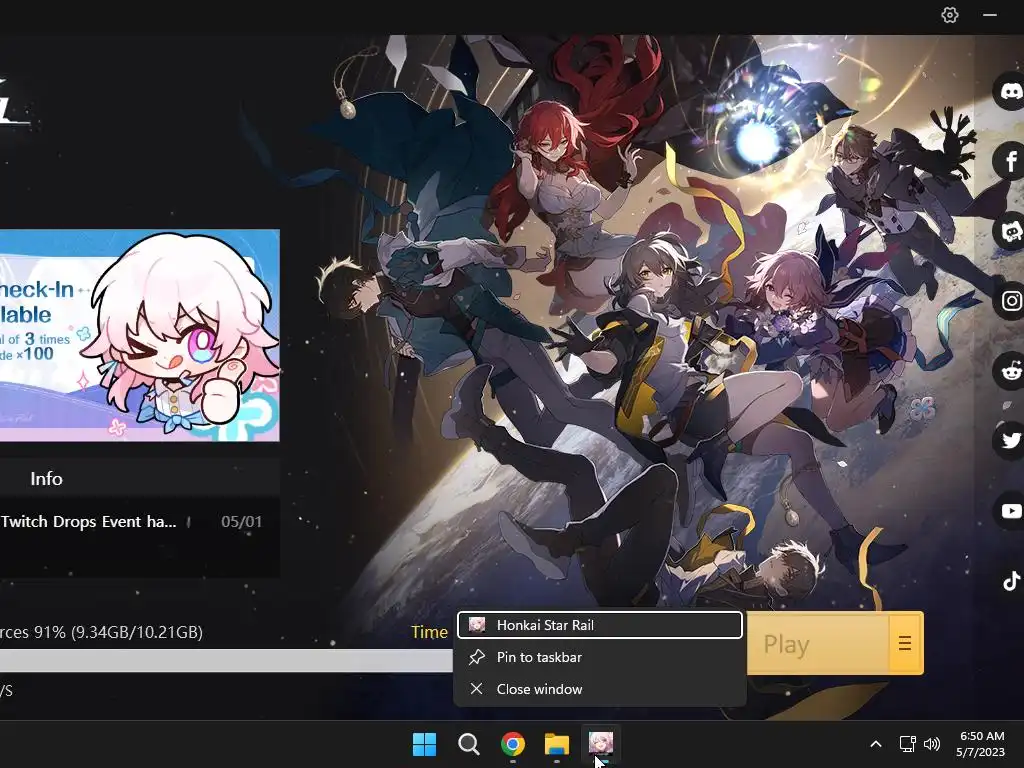
Task: Click the resources 91% download text
Action: click(101, 632)
